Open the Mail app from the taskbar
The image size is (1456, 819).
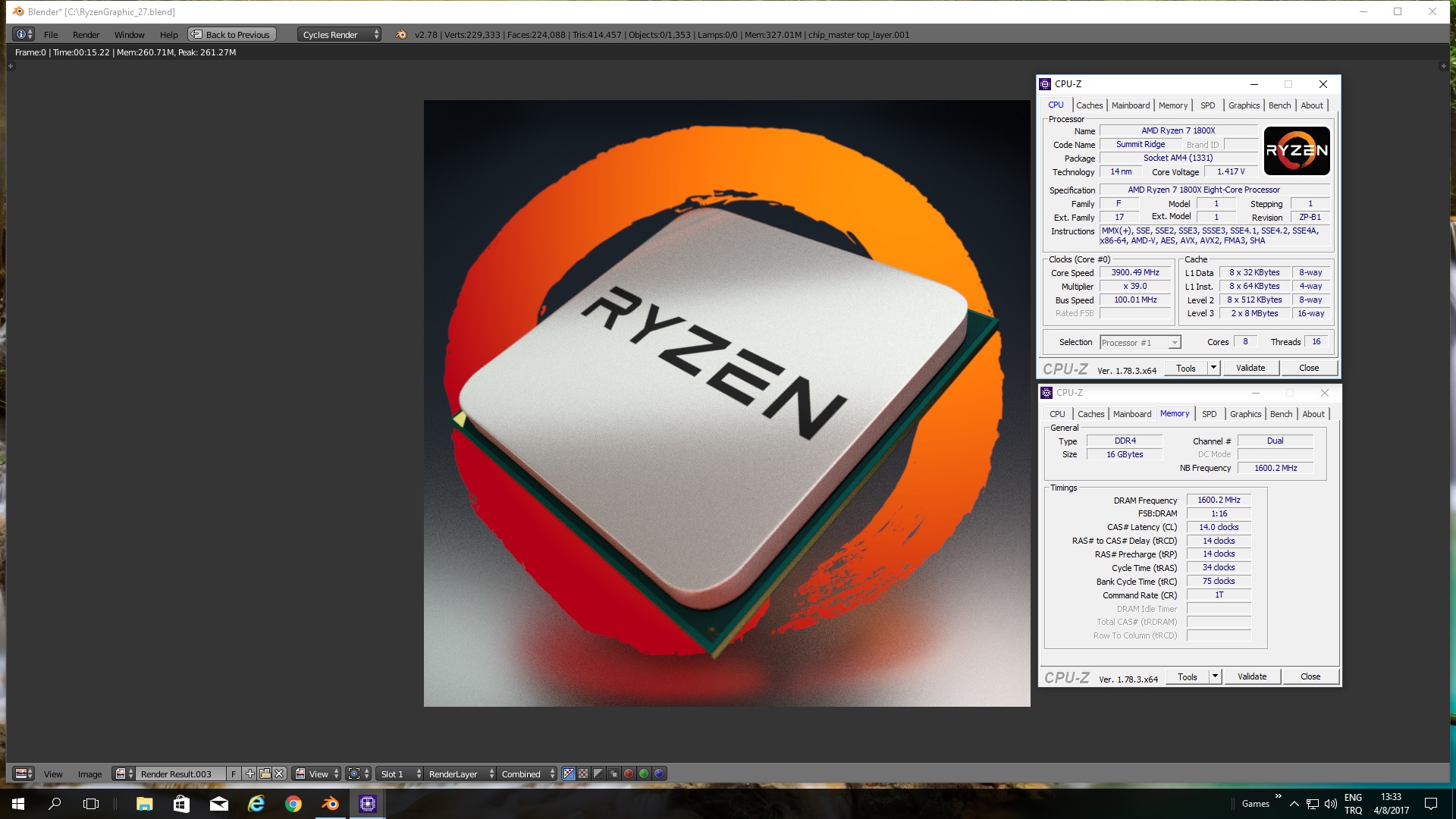pyautogui.click(x=218, y=804)
